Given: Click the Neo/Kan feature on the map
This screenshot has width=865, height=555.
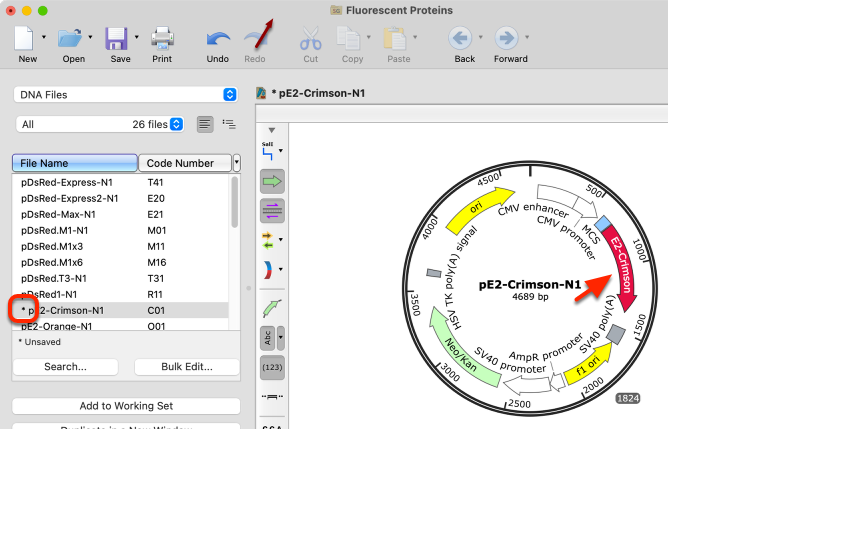Looking at the screenshot, I should pyautogui.click(x=461, y=350).
